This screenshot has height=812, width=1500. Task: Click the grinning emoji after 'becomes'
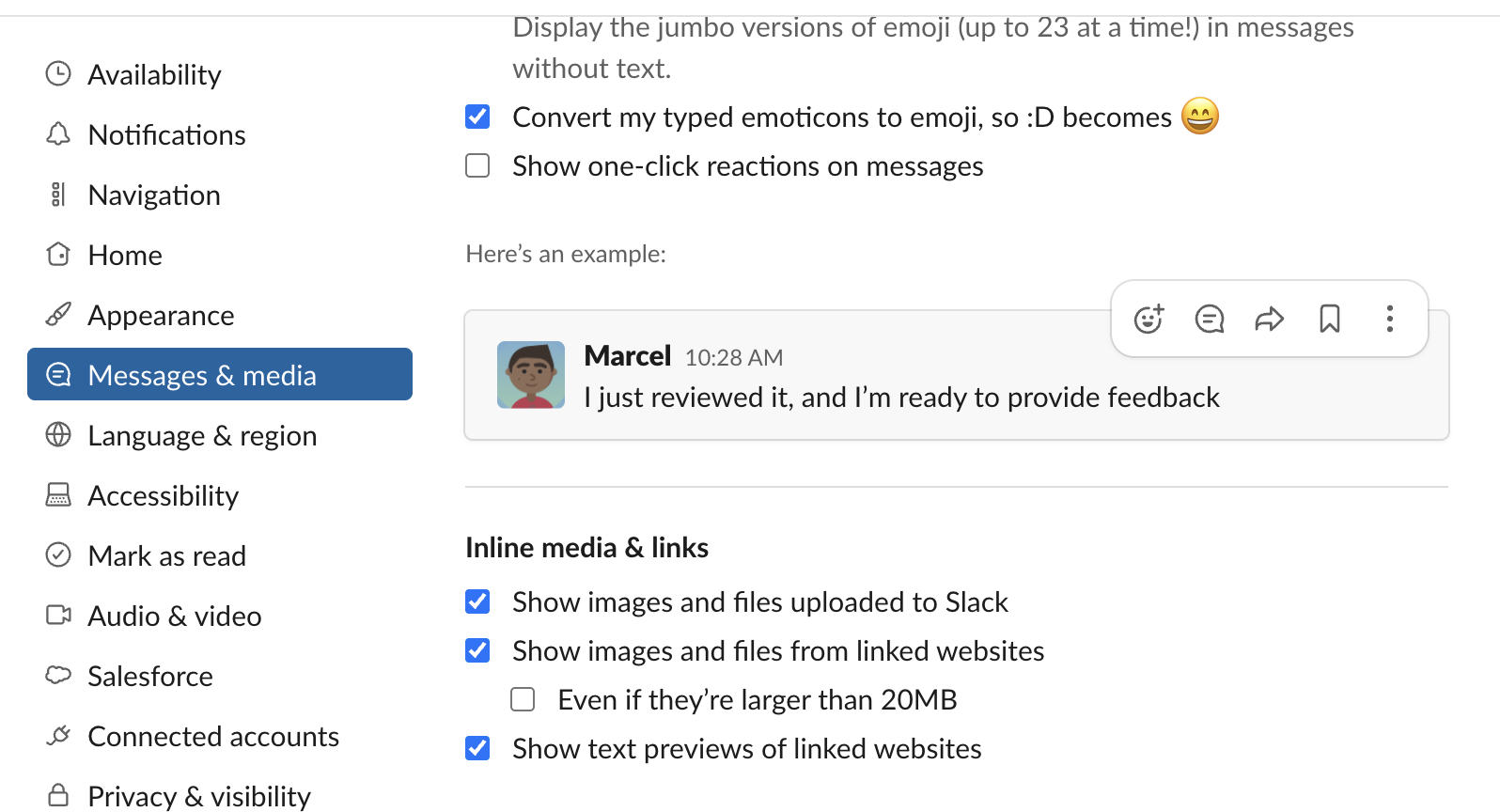[x=1200, y=117]
